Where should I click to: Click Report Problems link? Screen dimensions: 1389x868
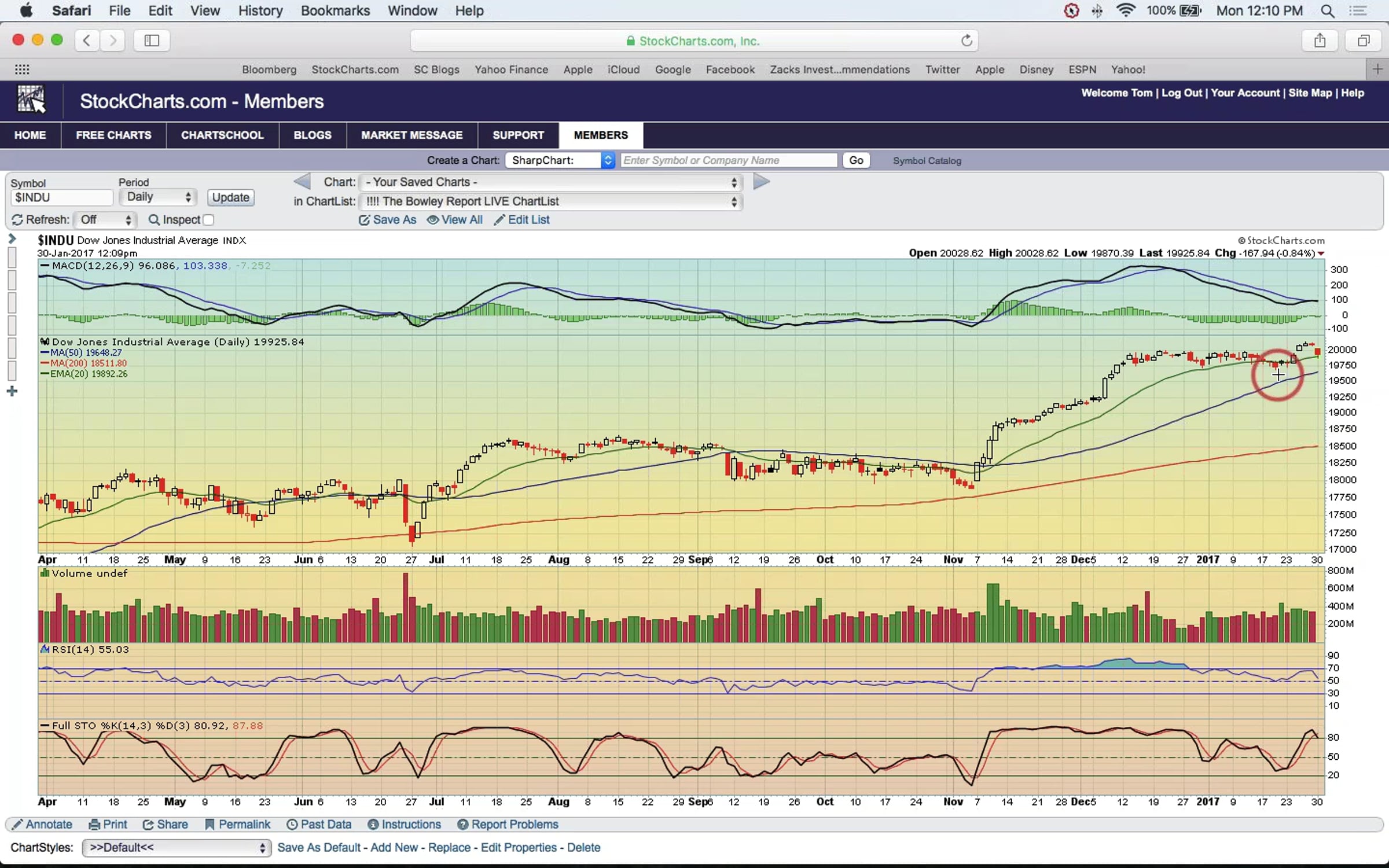coord(508,825)
